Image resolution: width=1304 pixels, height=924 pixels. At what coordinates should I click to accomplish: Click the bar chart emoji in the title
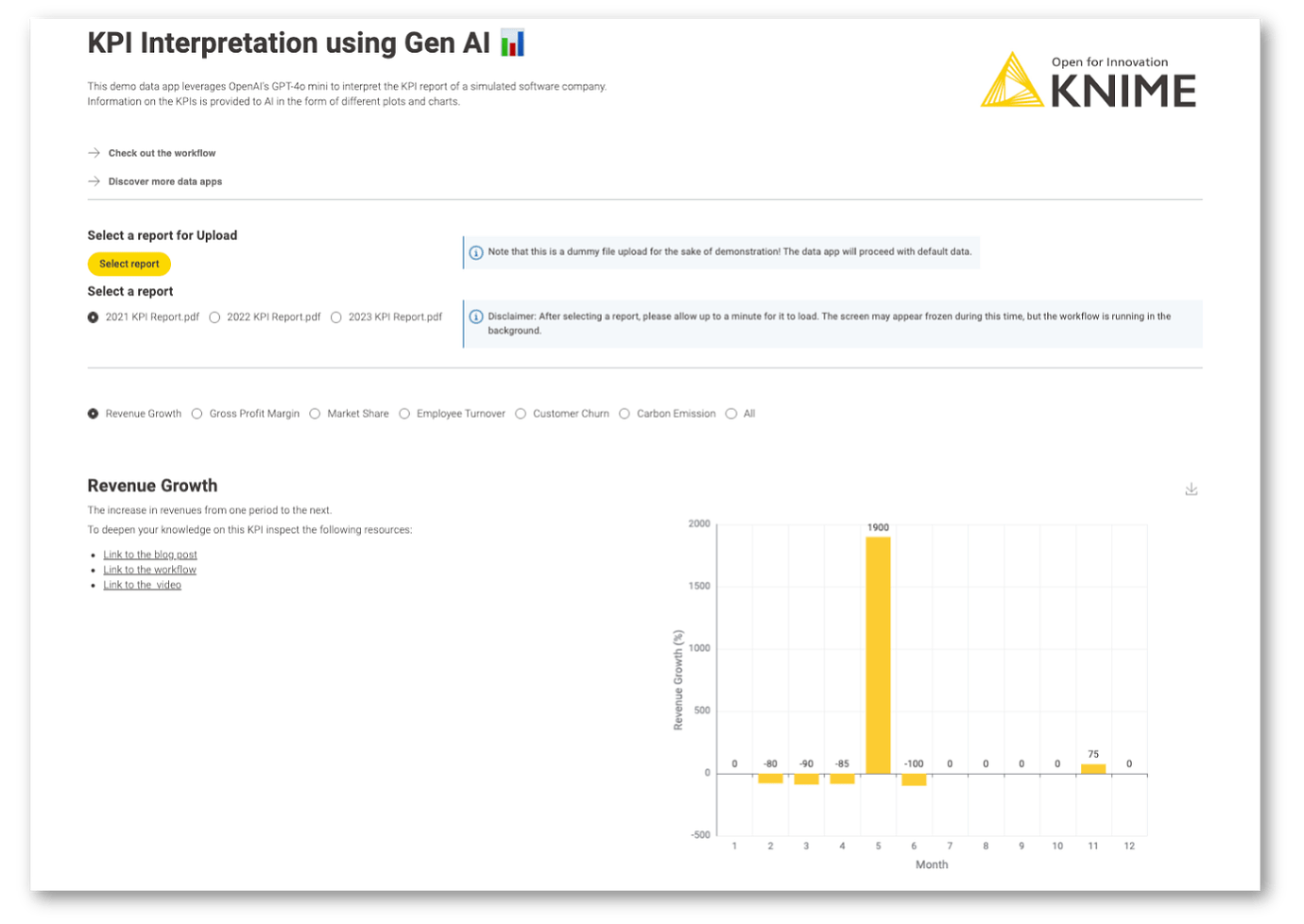(512, 43)
